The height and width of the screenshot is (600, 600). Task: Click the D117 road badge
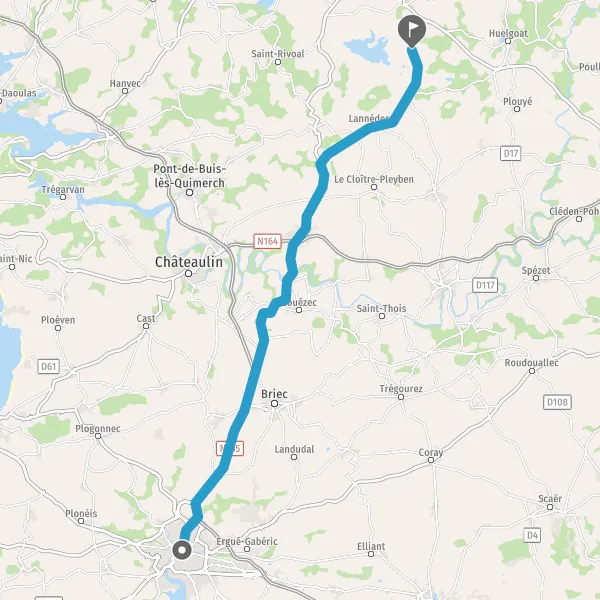(x=485, y=285)
